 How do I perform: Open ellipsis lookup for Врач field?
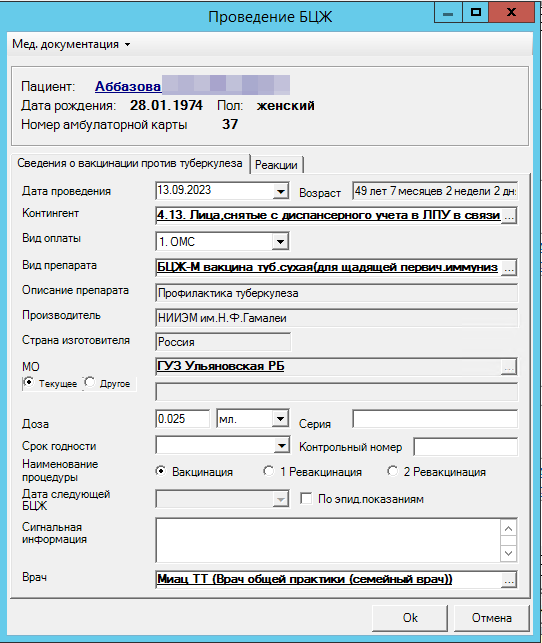click(x=509, y=580)
